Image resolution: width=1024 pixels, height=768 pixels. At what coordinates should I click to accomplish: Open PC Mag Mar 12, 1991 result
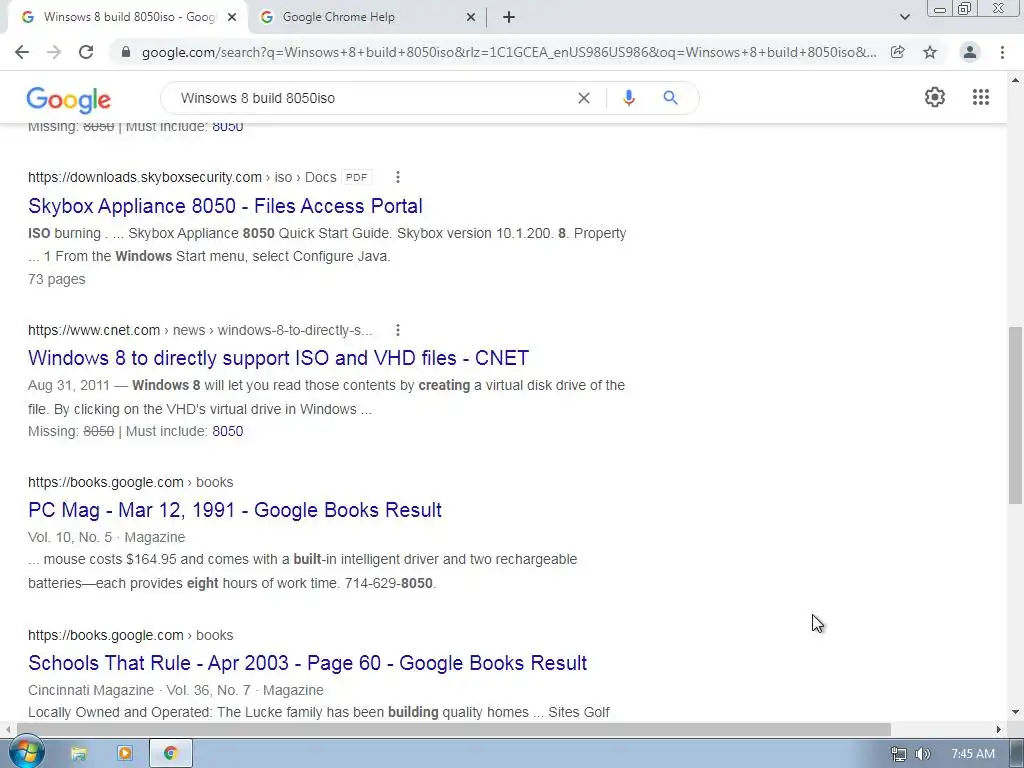[235, 510]
